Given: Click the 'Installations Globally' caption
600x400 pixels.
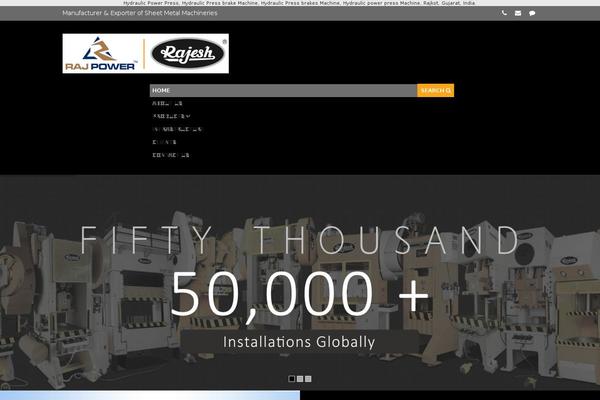Looking at the screenshot, I should pyautogui.click(x=299, y=342).
